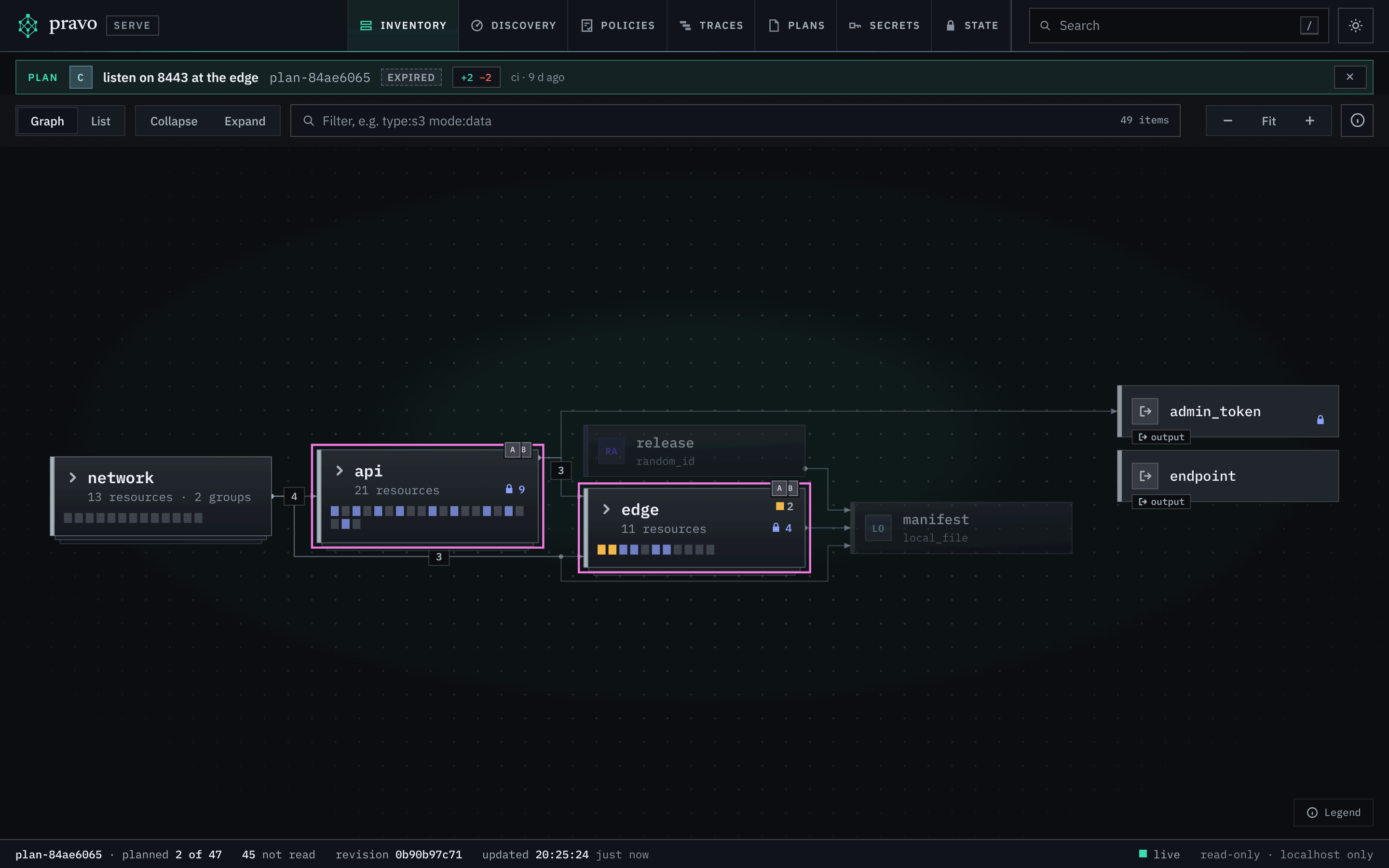This screenshot has width=1389, height=868.
Task: Click the pravo logo icon
Action: point(27,25)
